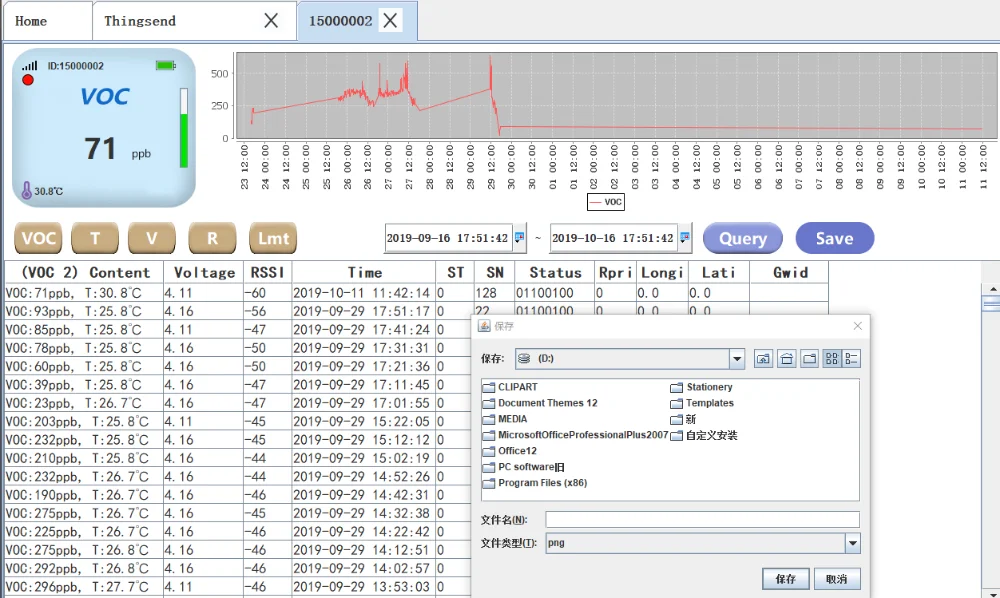The width and height of the screenshot is (1000, 598).
Task: Select row with time 2019-09-29 14:02:57
Action: tap(237, 569)
